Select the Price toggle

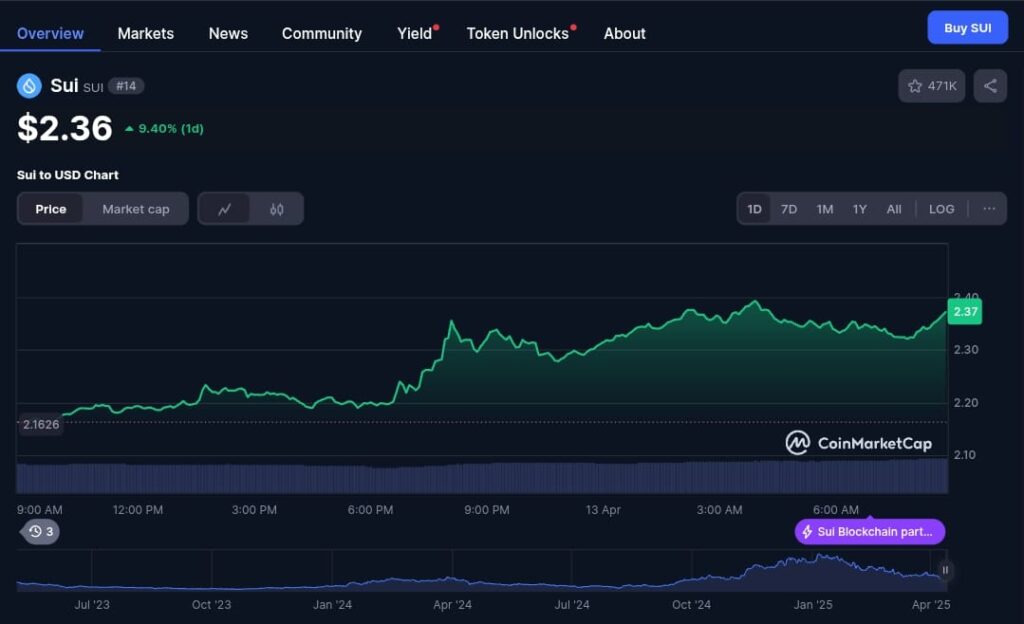(51, 209)
